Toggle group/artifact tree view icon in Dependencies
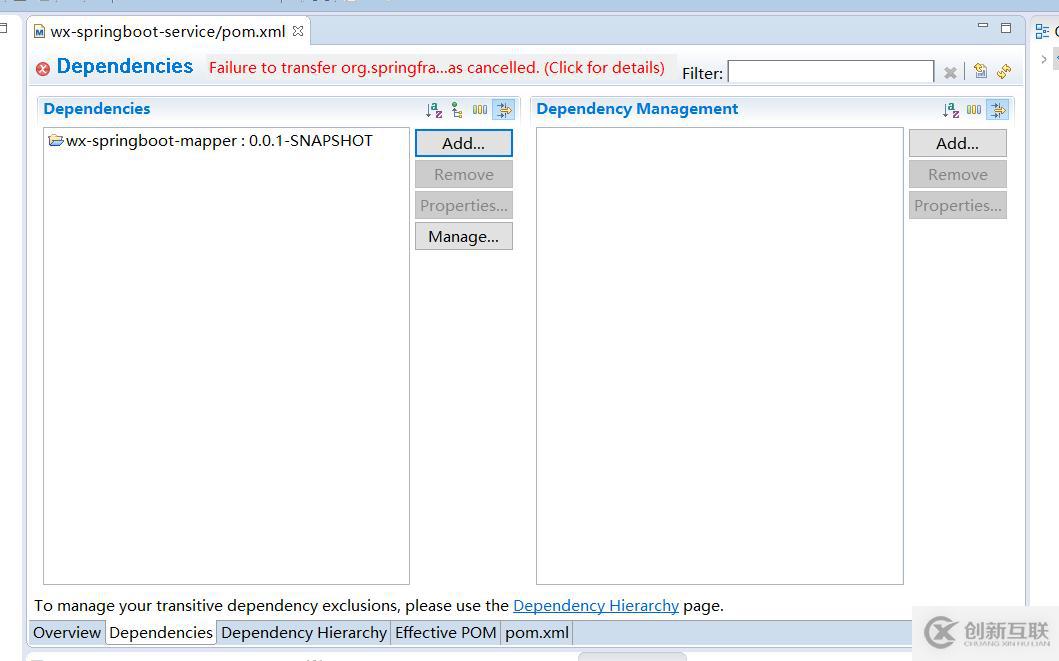 pyautogui.click(x=457, y=109)
